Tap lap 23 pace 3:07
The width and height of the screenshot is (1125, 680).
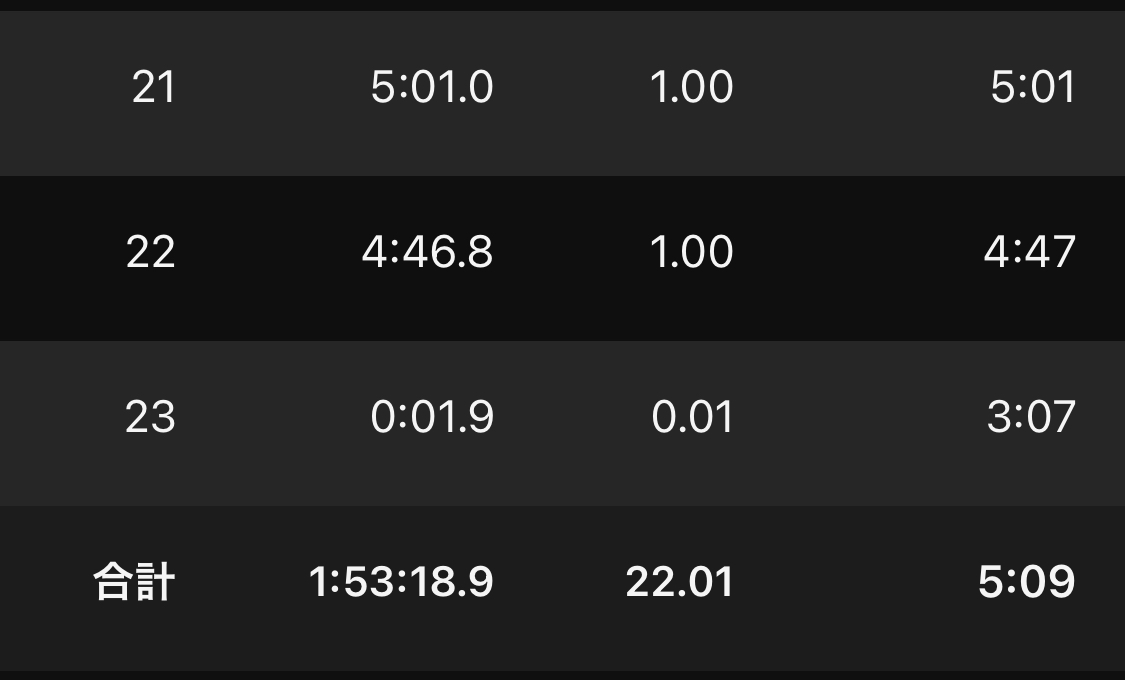point(1032,417)
